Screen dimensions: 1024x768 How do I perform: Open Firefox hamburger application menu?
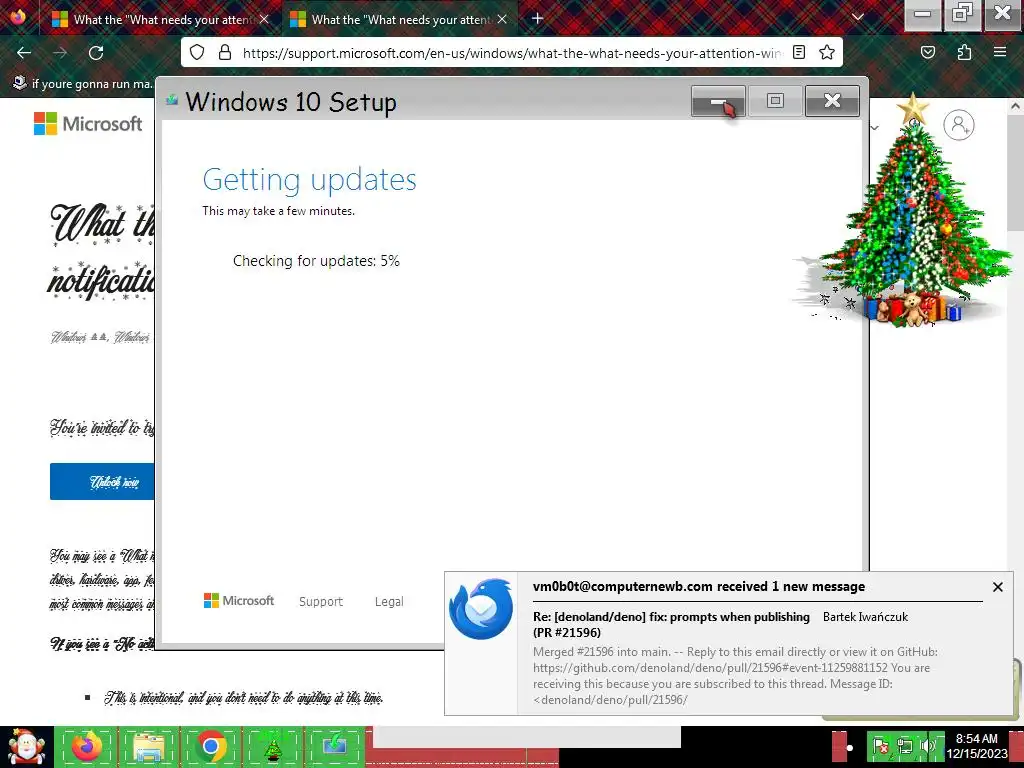pos(1000,52)
